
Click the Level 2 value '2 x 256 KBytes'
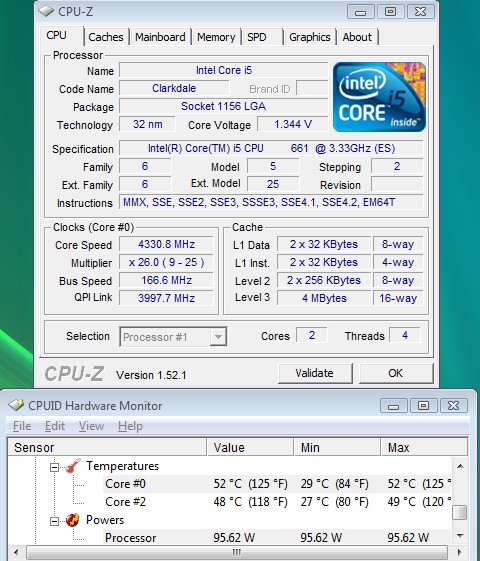click(x=324, y=280)
